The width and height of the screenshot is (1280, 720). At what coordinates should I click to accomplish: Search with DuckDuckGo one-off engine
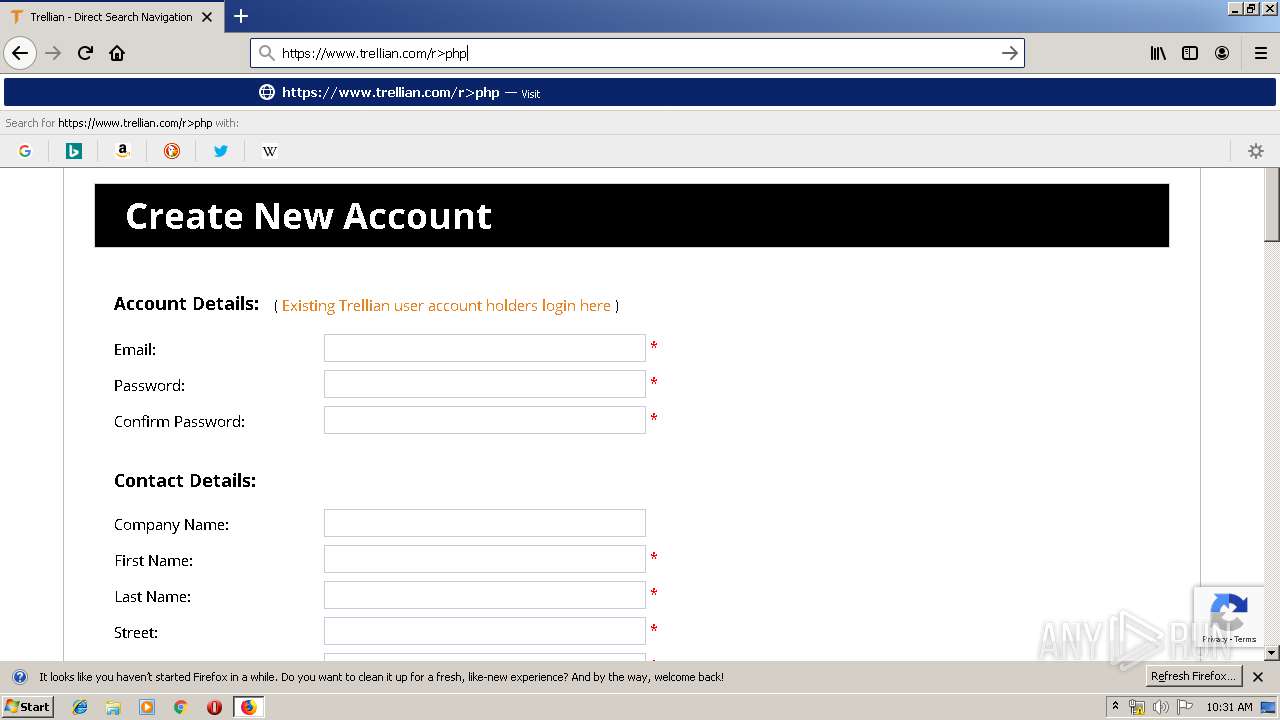[172, 151]
